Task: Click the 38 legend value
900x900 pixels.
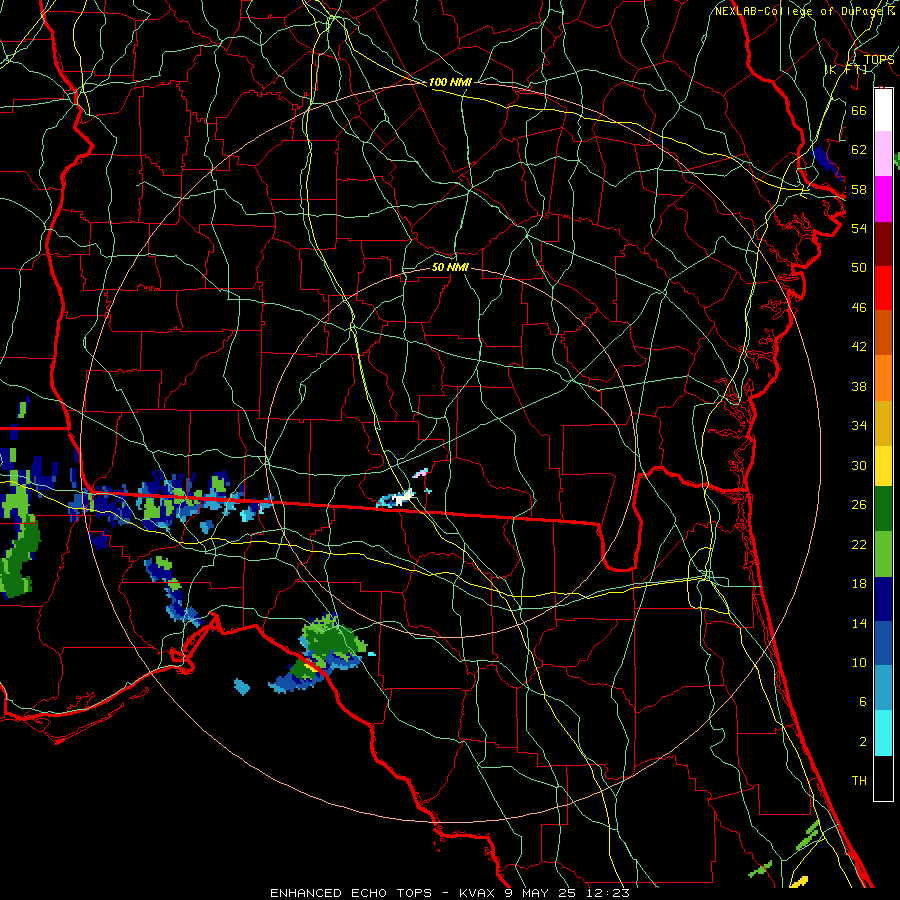Action: [x=859, y=386]
